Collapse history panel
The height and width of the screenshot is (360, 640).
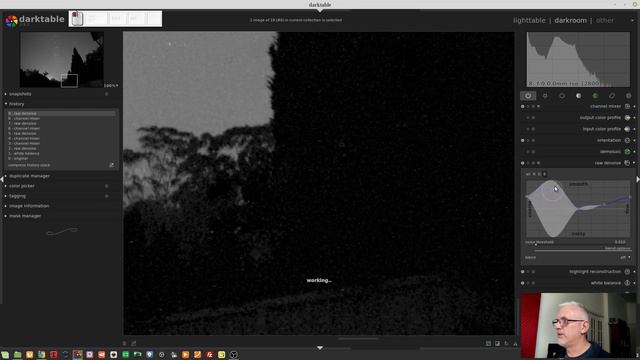pyautogui.click(x=6, y=104)
